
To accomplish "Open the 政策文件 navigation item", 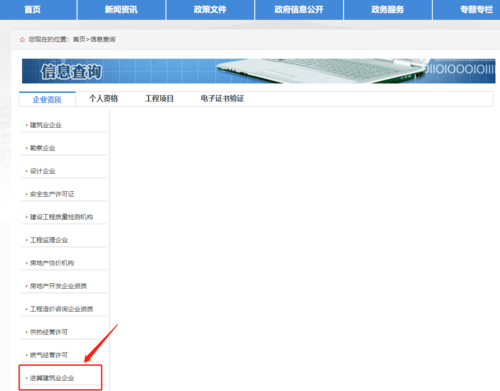I will [210, 9].
